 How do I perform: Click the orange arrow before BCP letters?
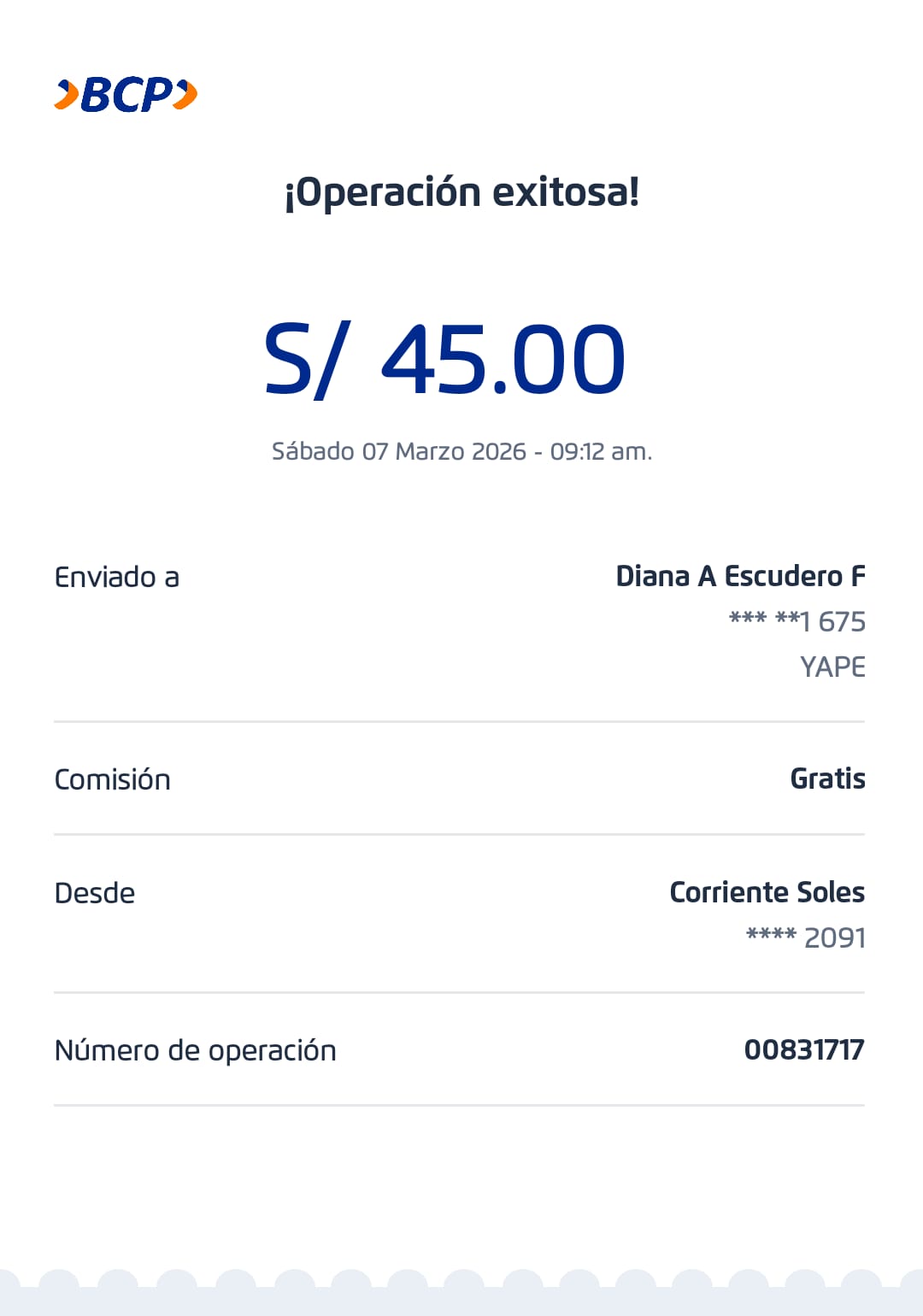click(66, 95)
